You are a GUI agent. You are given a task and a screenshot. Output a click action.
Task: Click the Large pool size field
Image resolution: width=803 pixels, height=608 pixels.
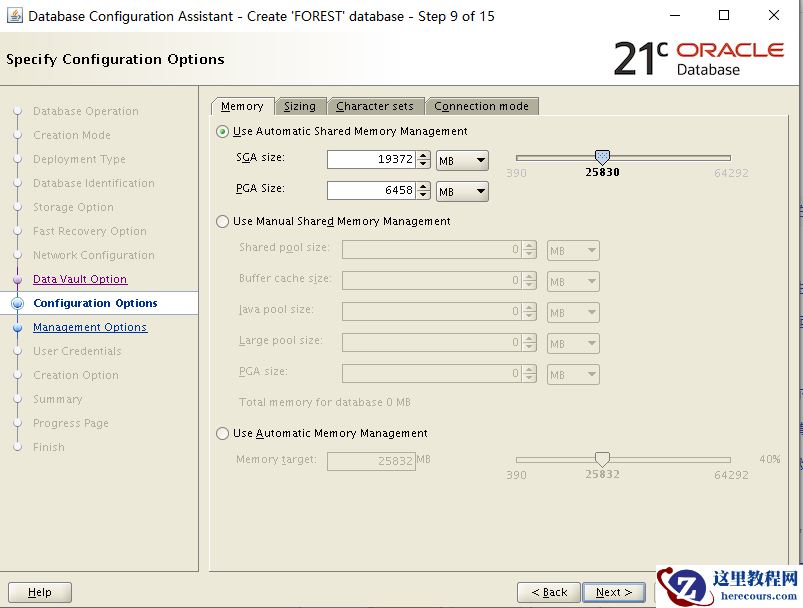click(432, 343)
